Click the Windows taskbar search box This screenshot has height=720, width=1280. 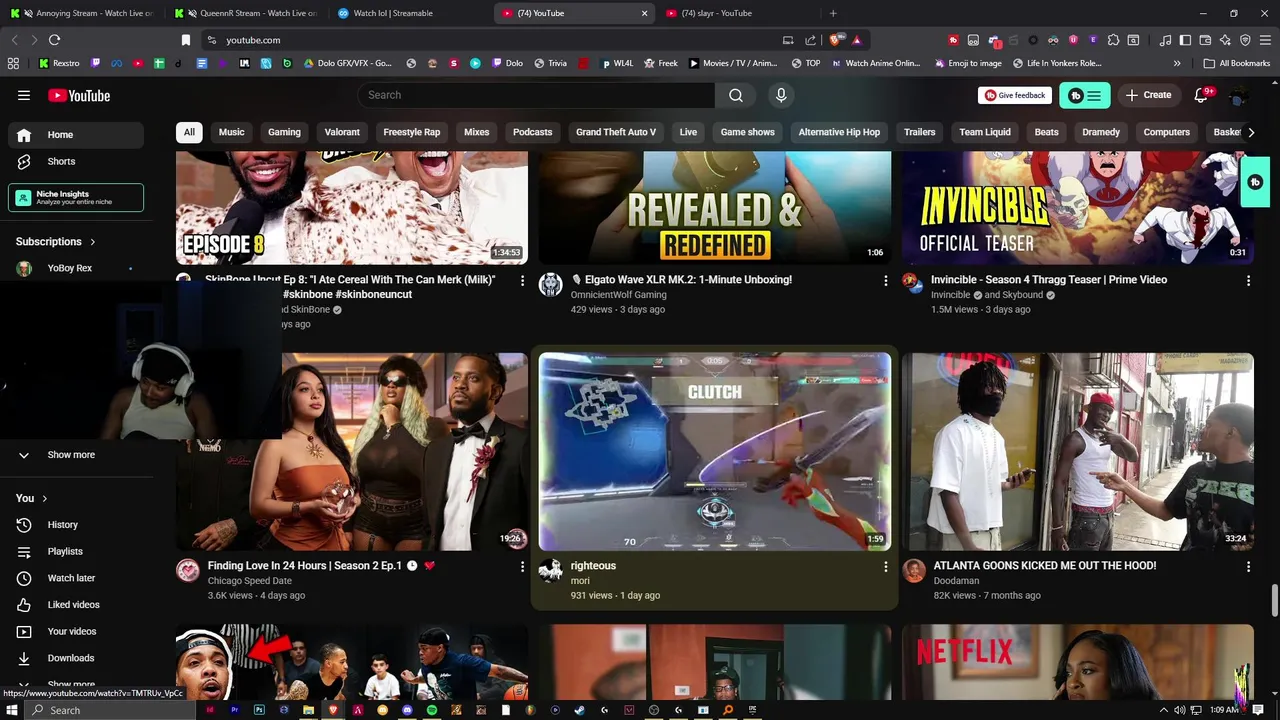tap(110, 710)
